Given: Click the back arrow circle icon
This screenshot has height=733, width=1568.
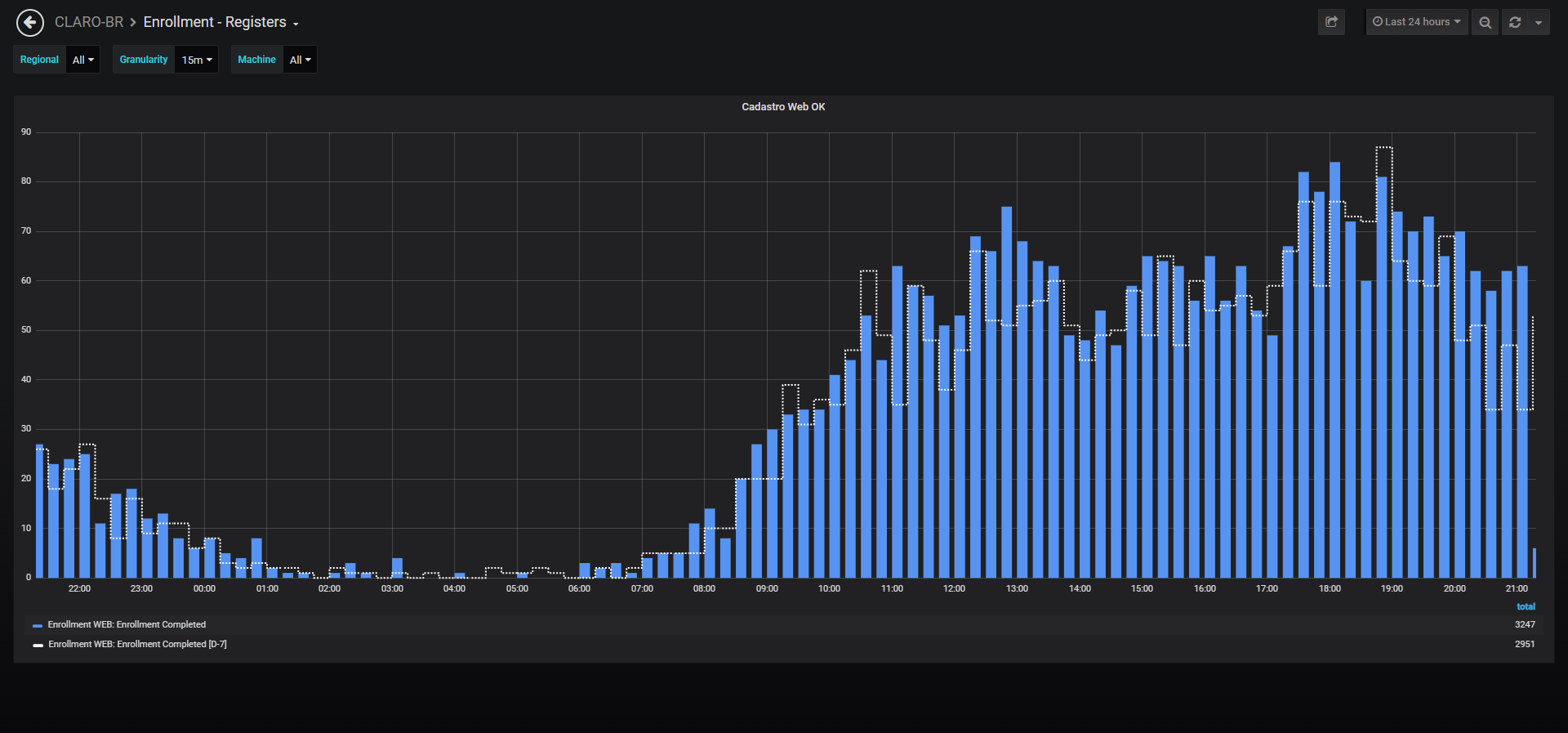Looking at the screenshot, I should click(x=30, y=23).
